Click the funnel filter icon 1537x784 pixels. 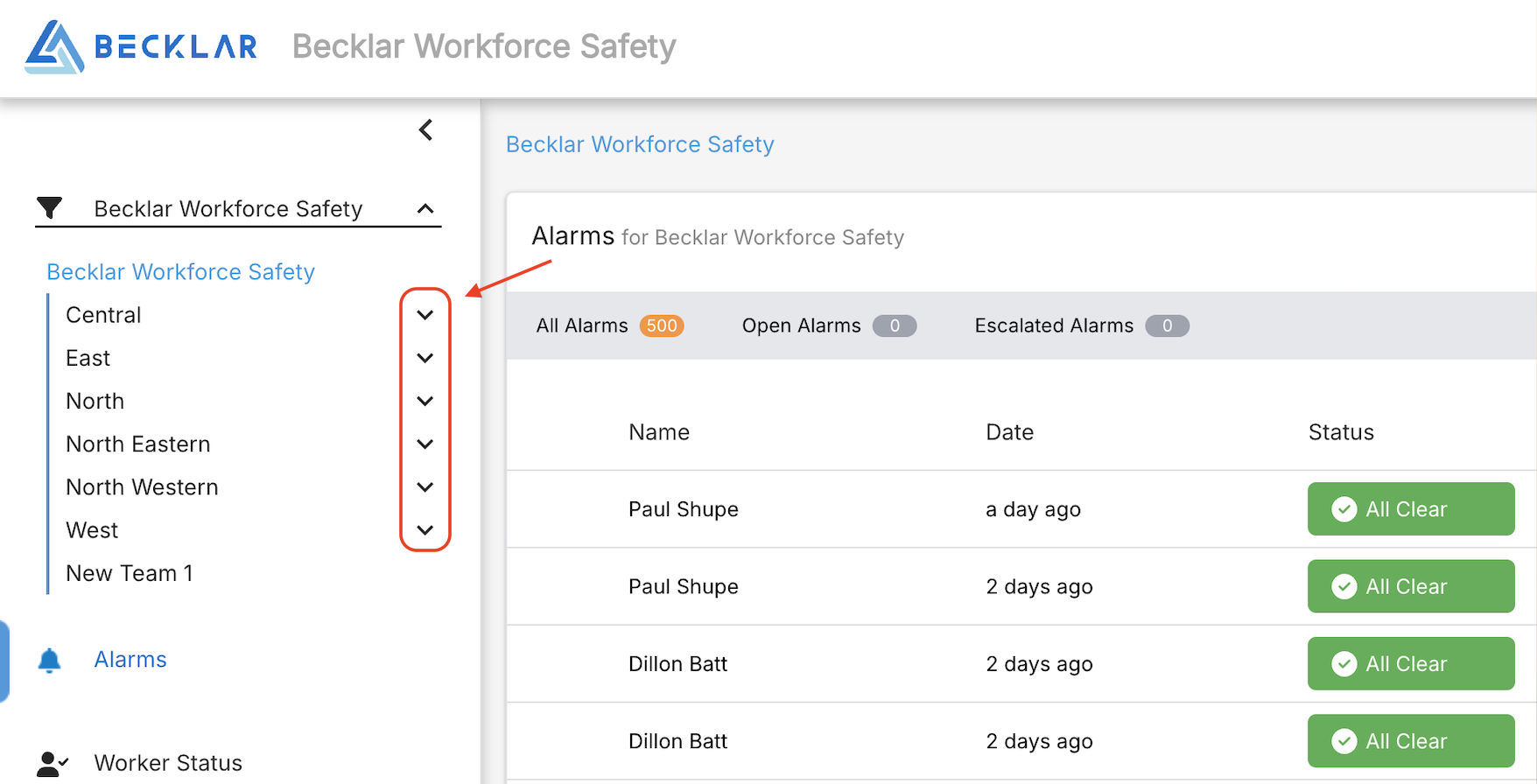tap(50, 208)
